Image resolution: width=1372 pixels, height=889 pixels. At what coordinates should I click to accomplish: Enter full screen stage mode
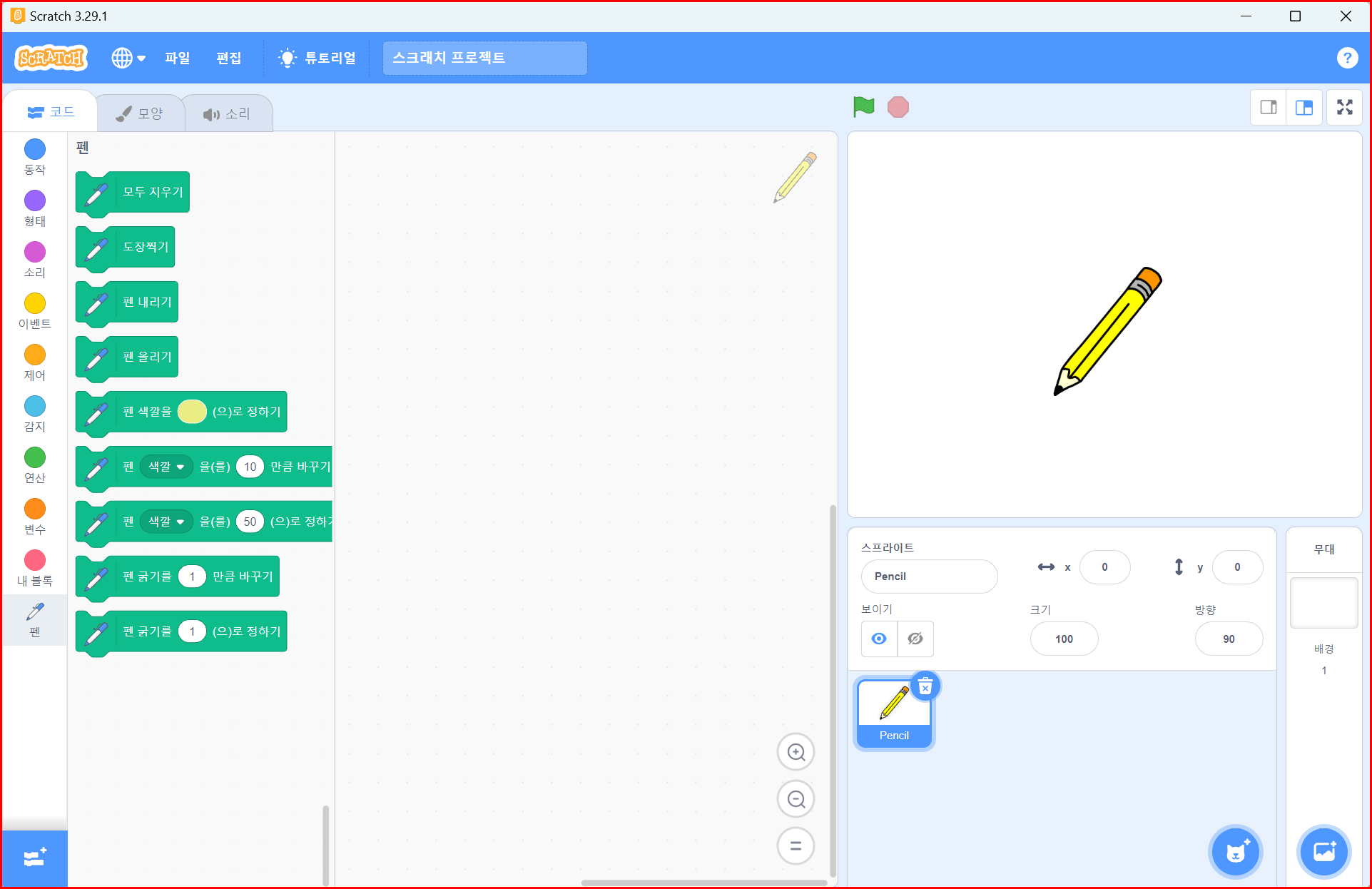1344,107
